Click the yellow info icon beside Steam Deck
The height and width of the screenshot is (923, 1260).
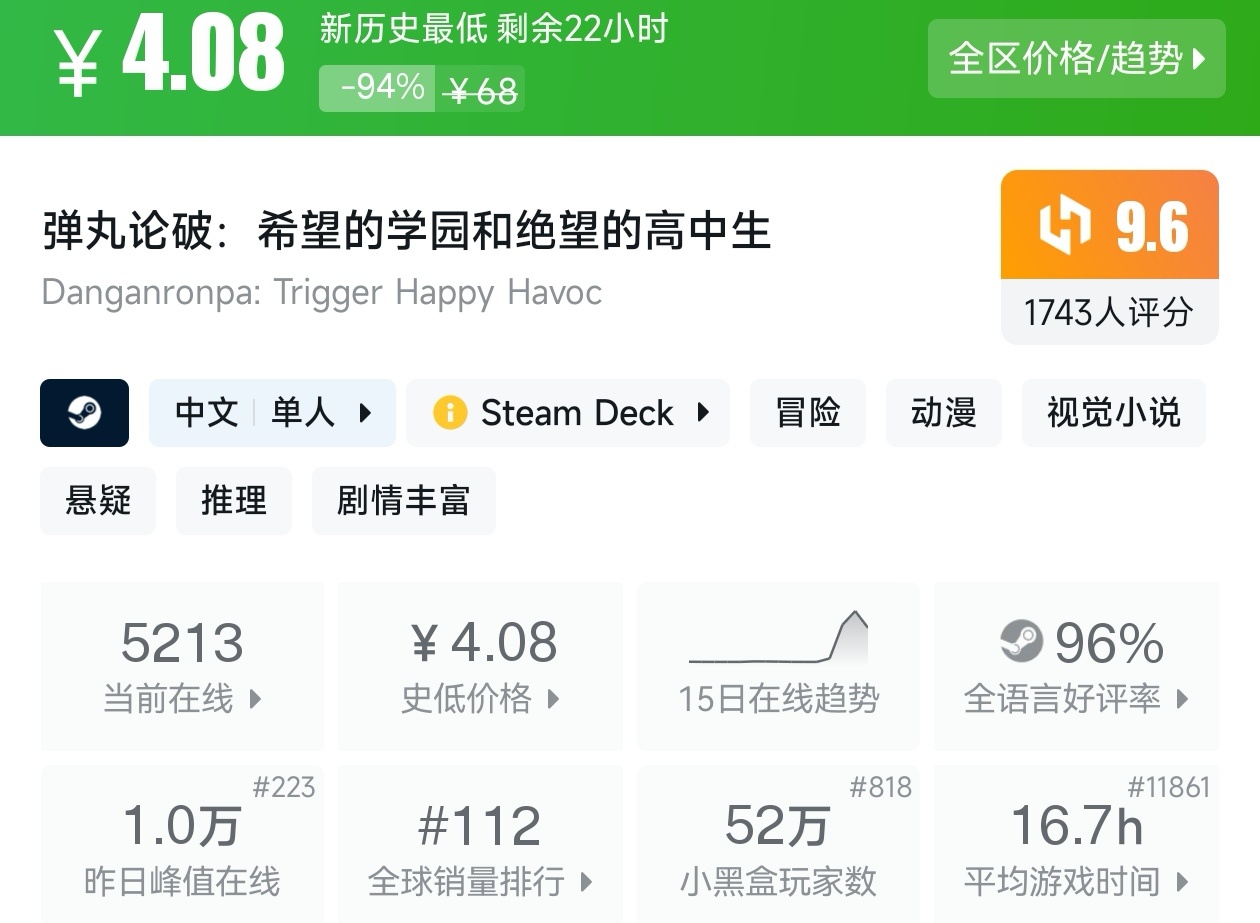click(450, 413)
